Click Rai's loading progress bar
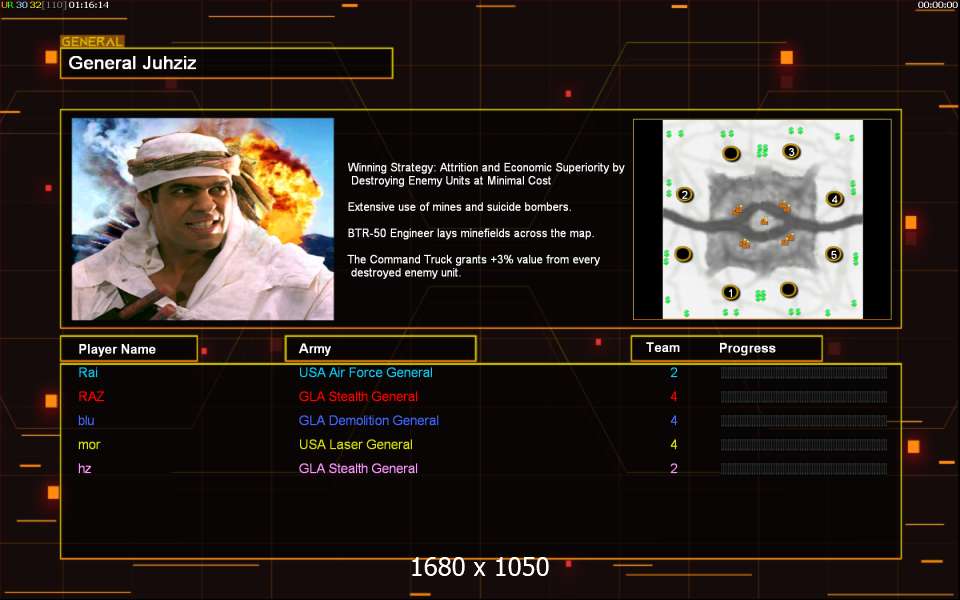This screenshot has width=960, height=600. [x=804, y=373]
